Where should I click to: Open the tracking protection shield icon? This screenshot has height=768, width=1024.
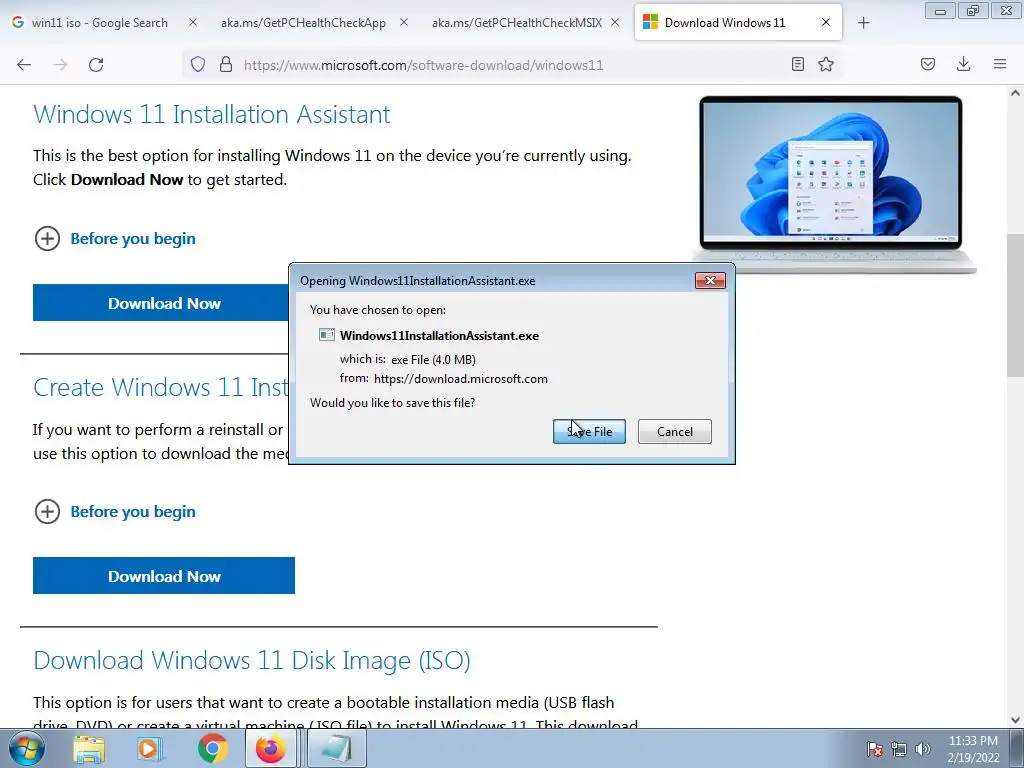(x=198, y=64)
